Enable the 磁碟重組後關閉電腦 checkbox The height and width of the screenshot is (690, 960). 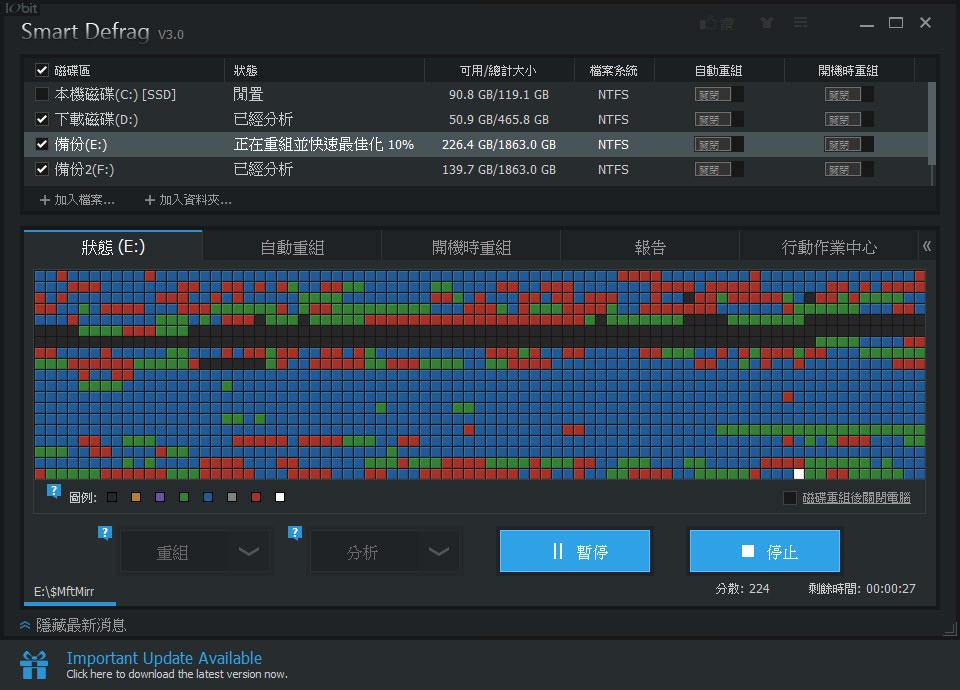click(790, 498)
